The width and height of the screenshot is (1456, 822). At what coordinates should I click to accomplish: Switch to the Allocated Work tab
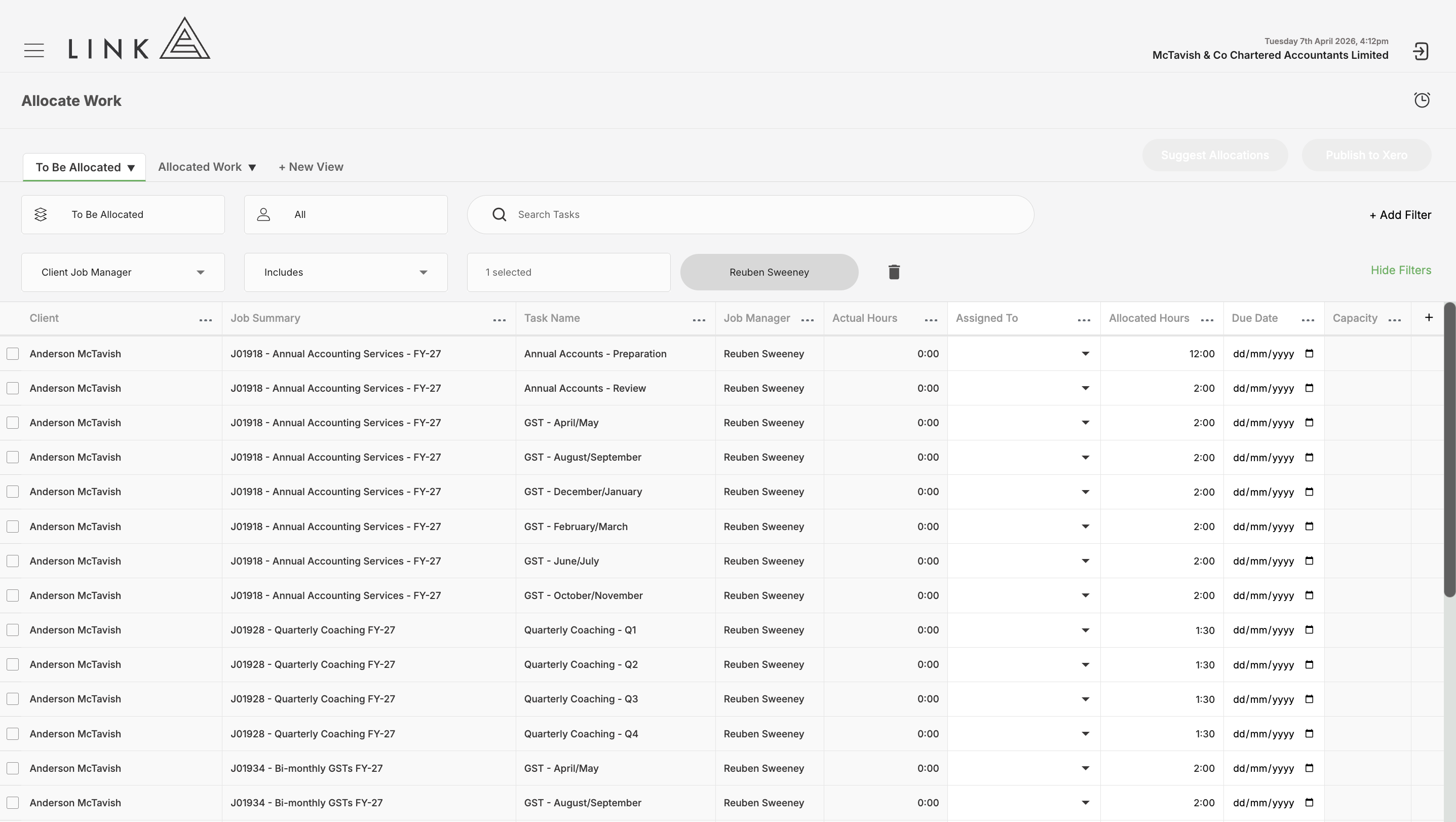pos(207,167)
